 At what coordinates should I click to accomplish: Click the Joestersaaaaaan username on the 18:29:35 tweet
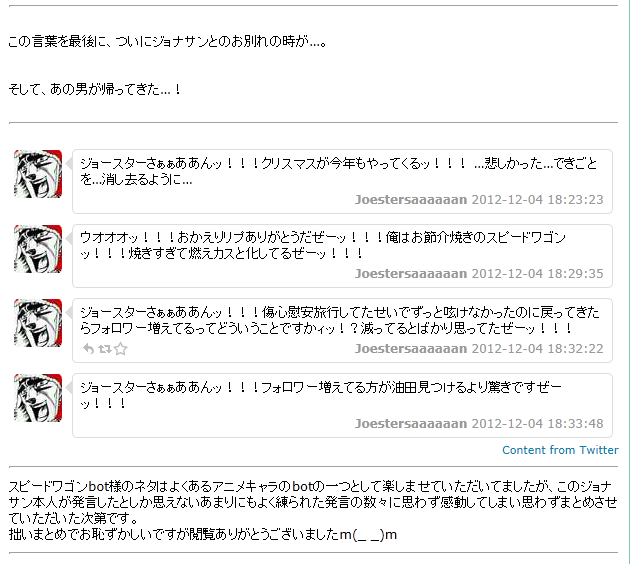[411, 274]
